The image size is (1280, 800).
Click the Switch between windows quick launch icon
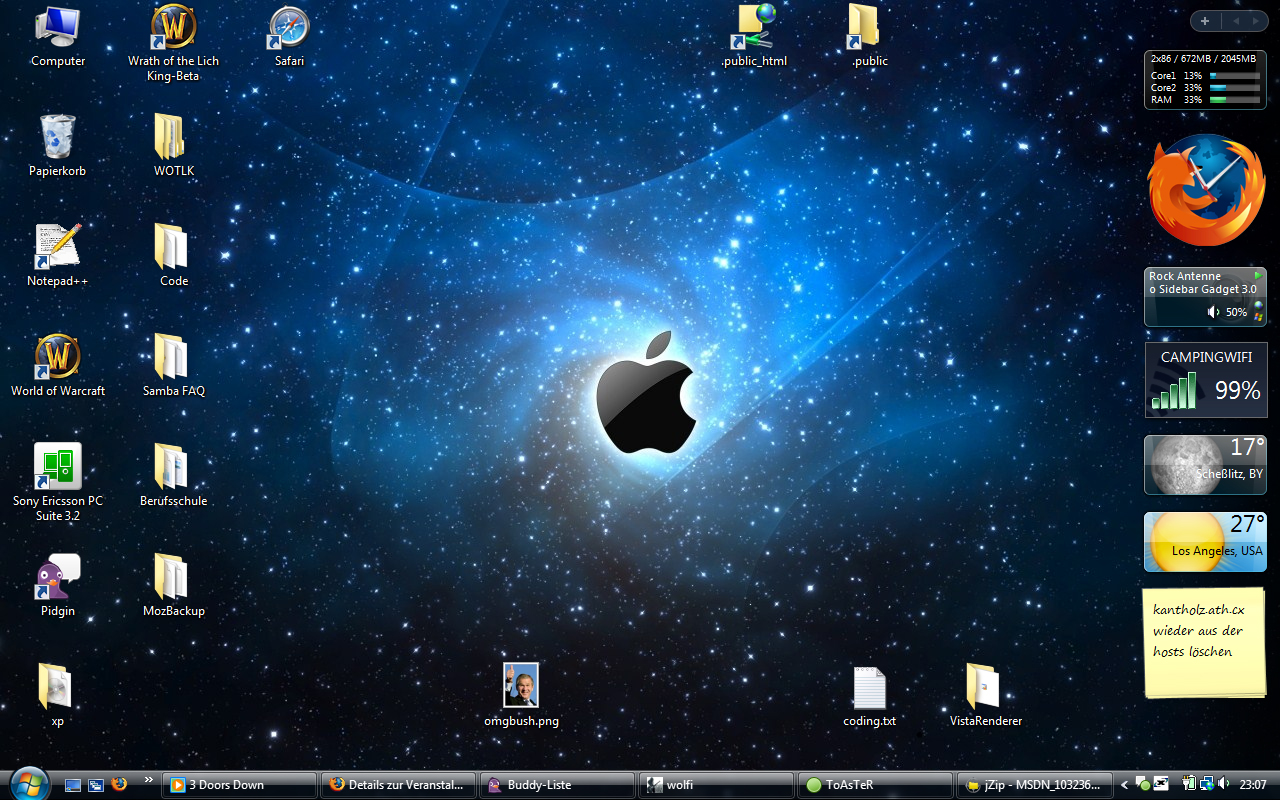(x=96, y=785)
